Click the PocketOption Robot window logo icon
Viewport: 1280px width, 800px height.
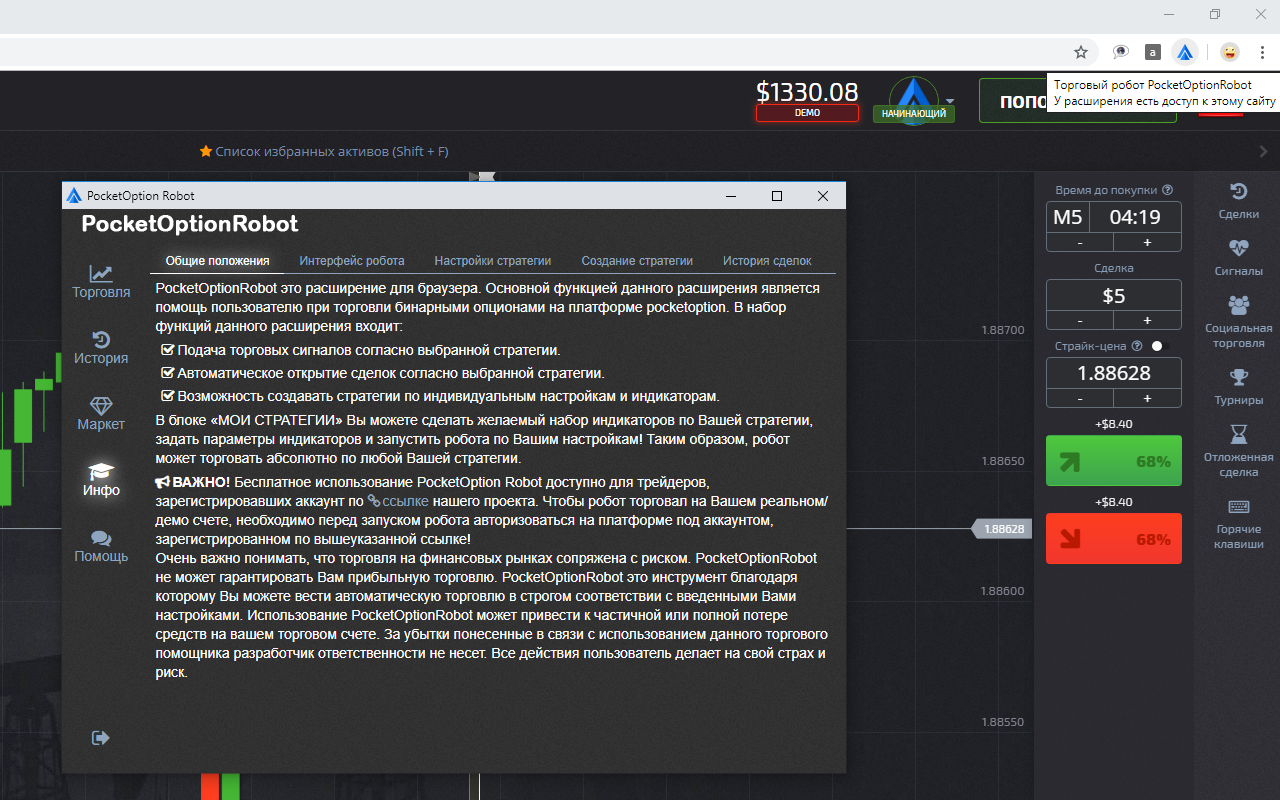(x=74, y=196)
